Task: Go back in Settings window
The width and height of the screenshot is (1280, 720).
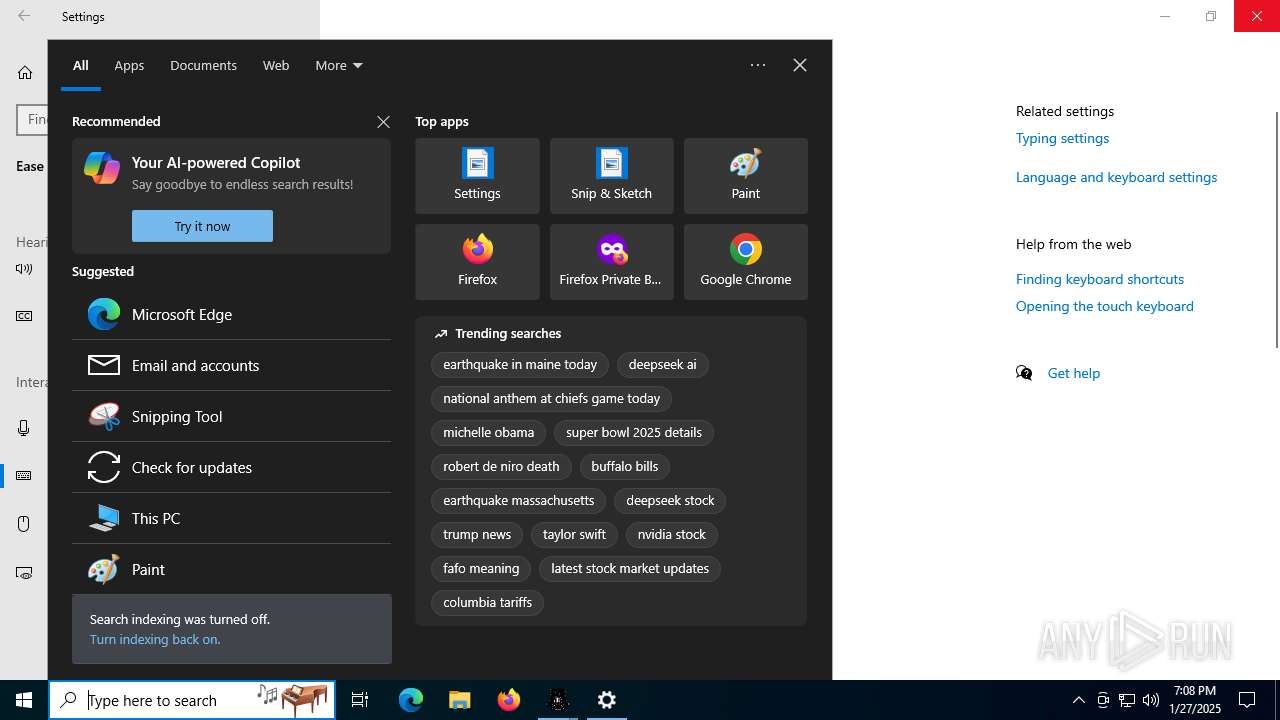Action: pyautogui.click(x=24, y=16)
